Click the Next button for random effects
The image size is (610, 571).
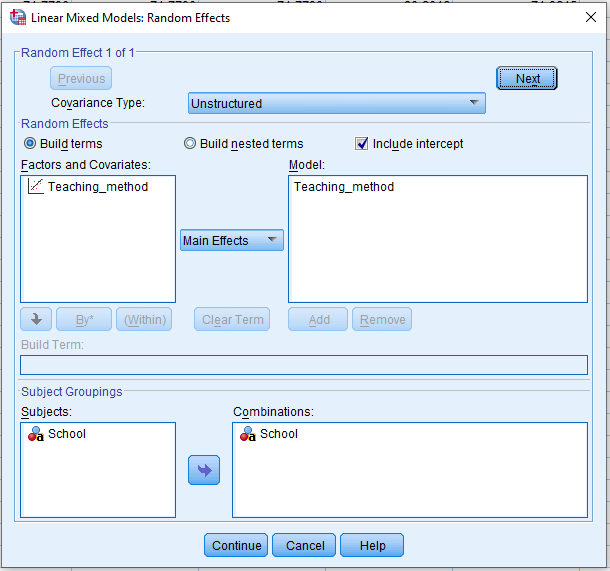click(527, 79)
